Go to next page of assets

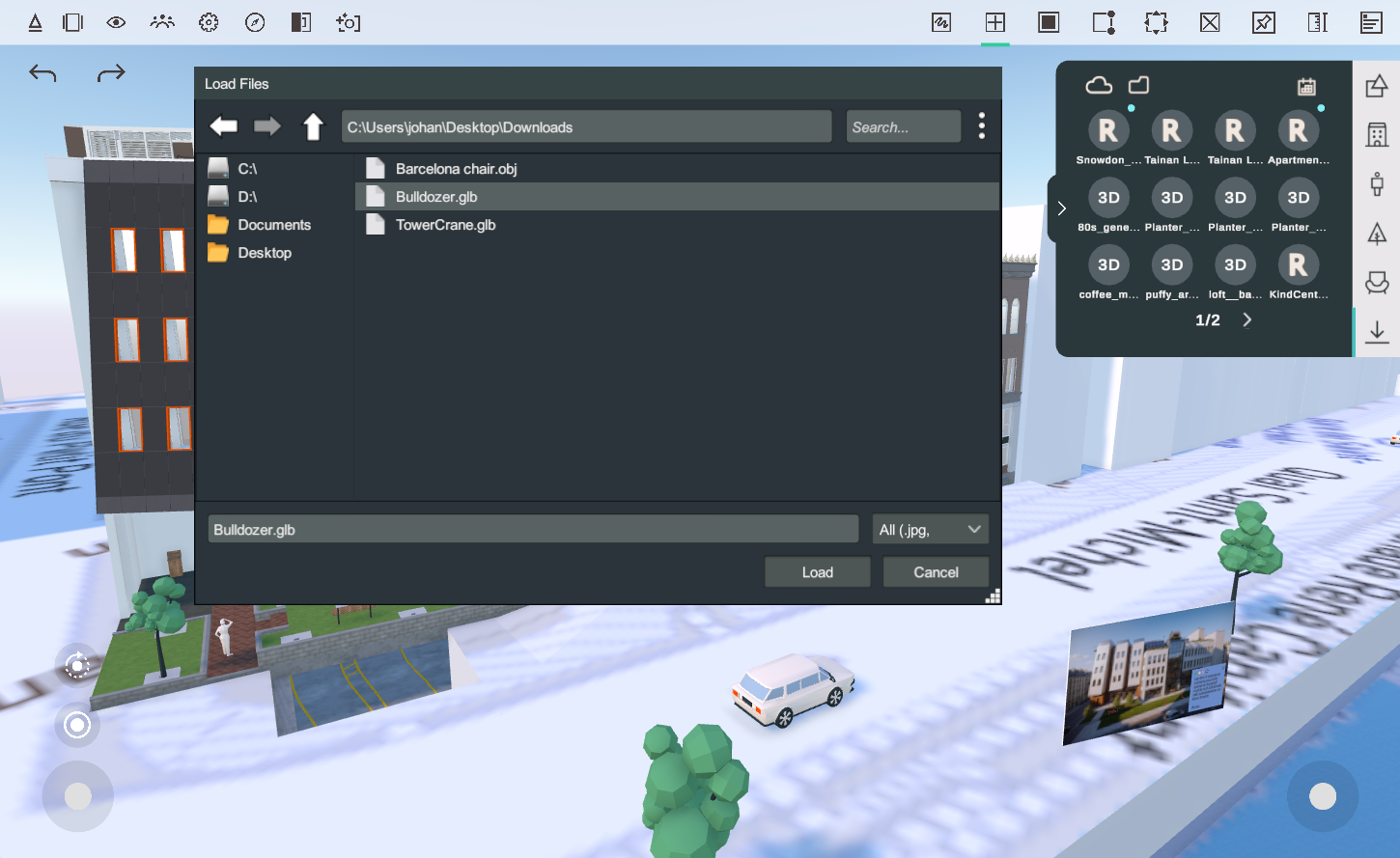tap(1247, 319)
